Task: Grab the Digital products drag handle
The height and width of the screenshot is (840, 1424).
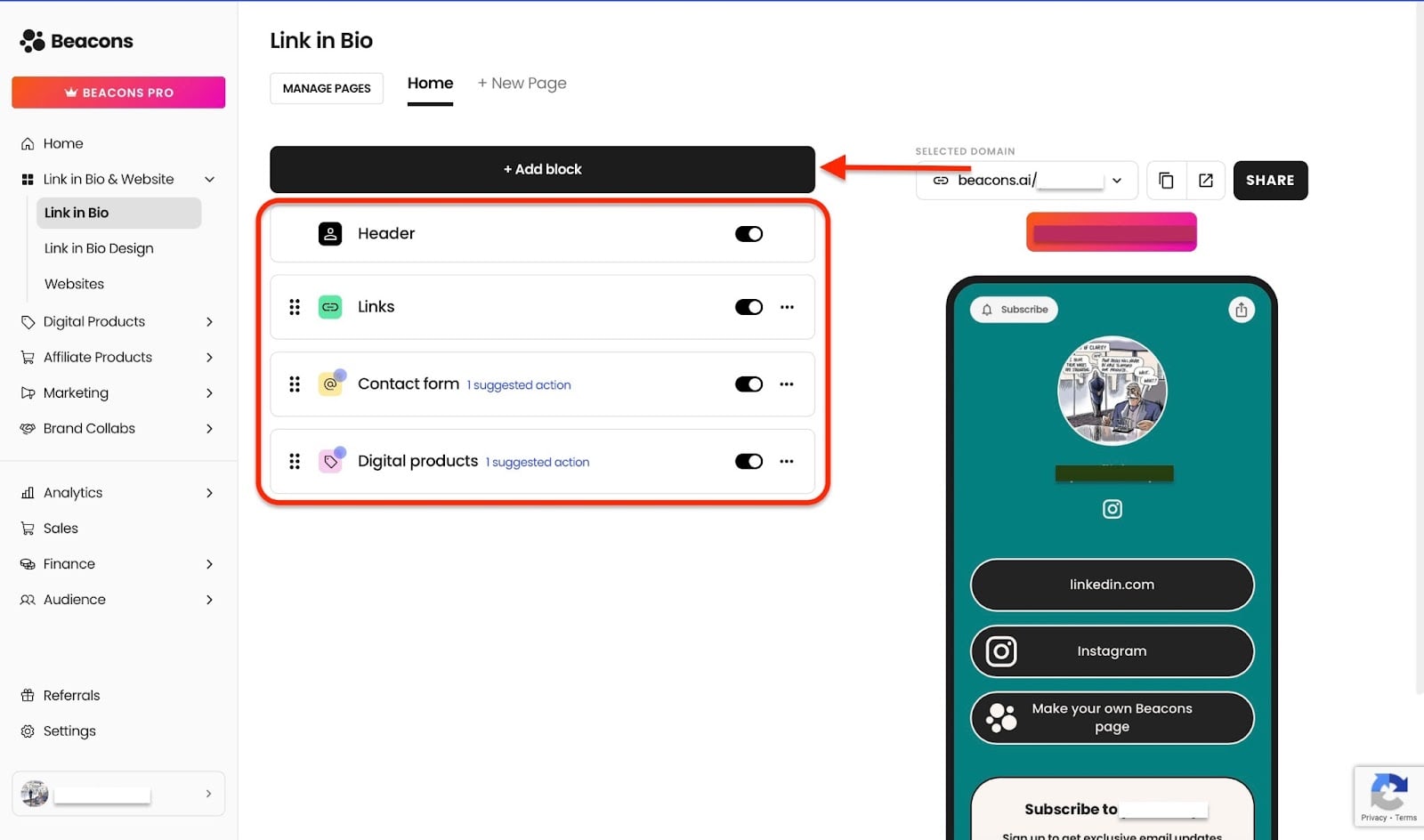Action: pos(295,461)
